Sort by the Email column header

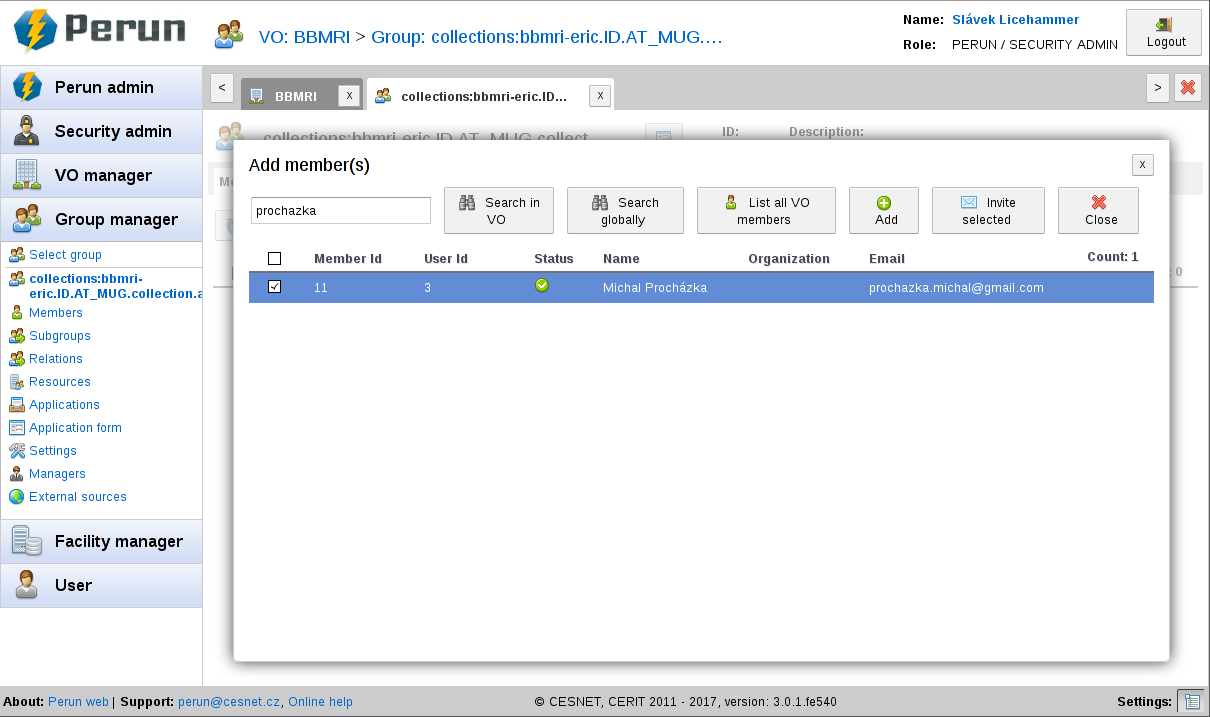(x=887, y=259)
